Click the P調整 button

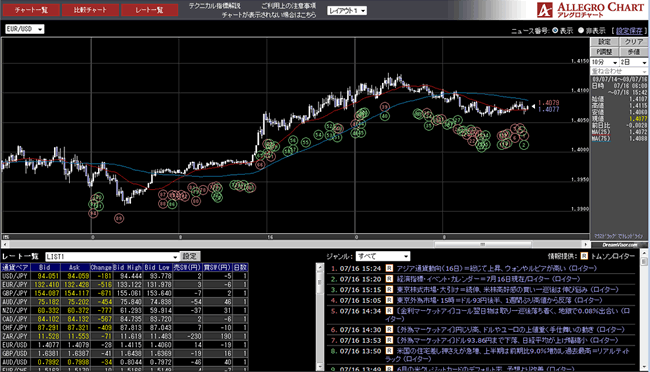point(604,52)
